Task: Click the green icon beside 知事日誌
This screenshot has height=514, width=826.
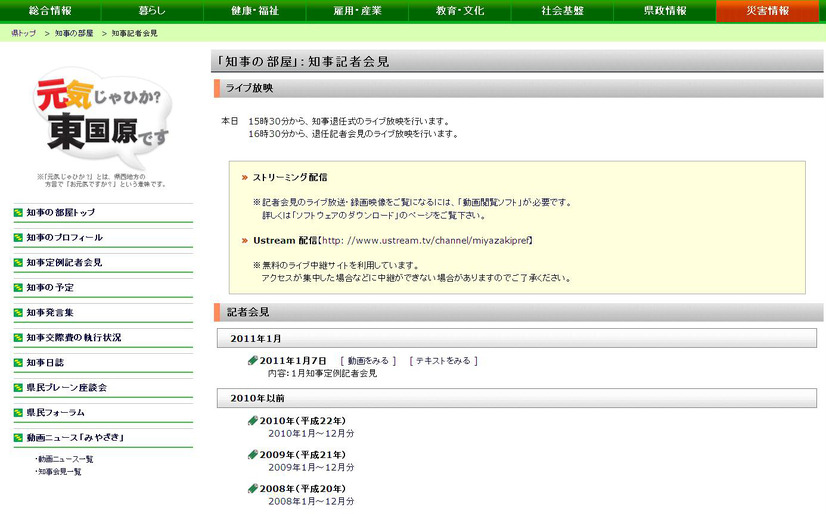Action: (x=18, y=363)
